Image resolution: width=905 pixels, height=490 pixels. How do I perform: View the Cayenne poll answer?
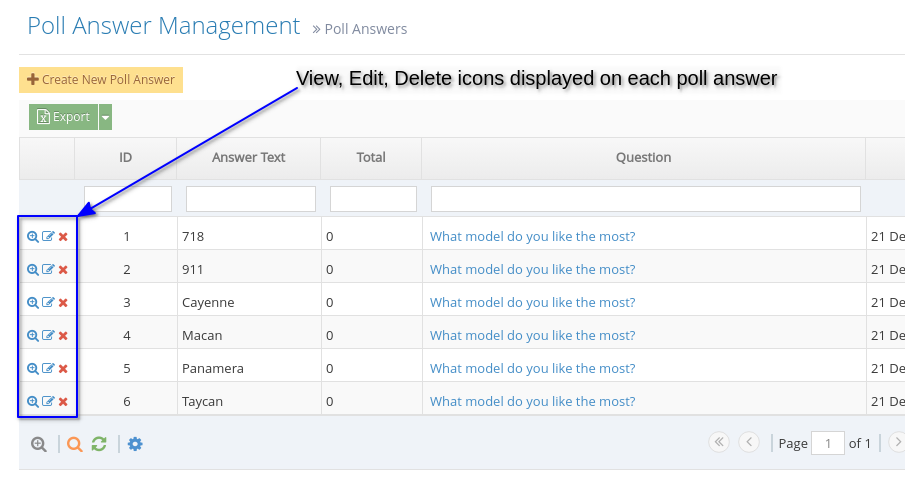tap(33, 302)
